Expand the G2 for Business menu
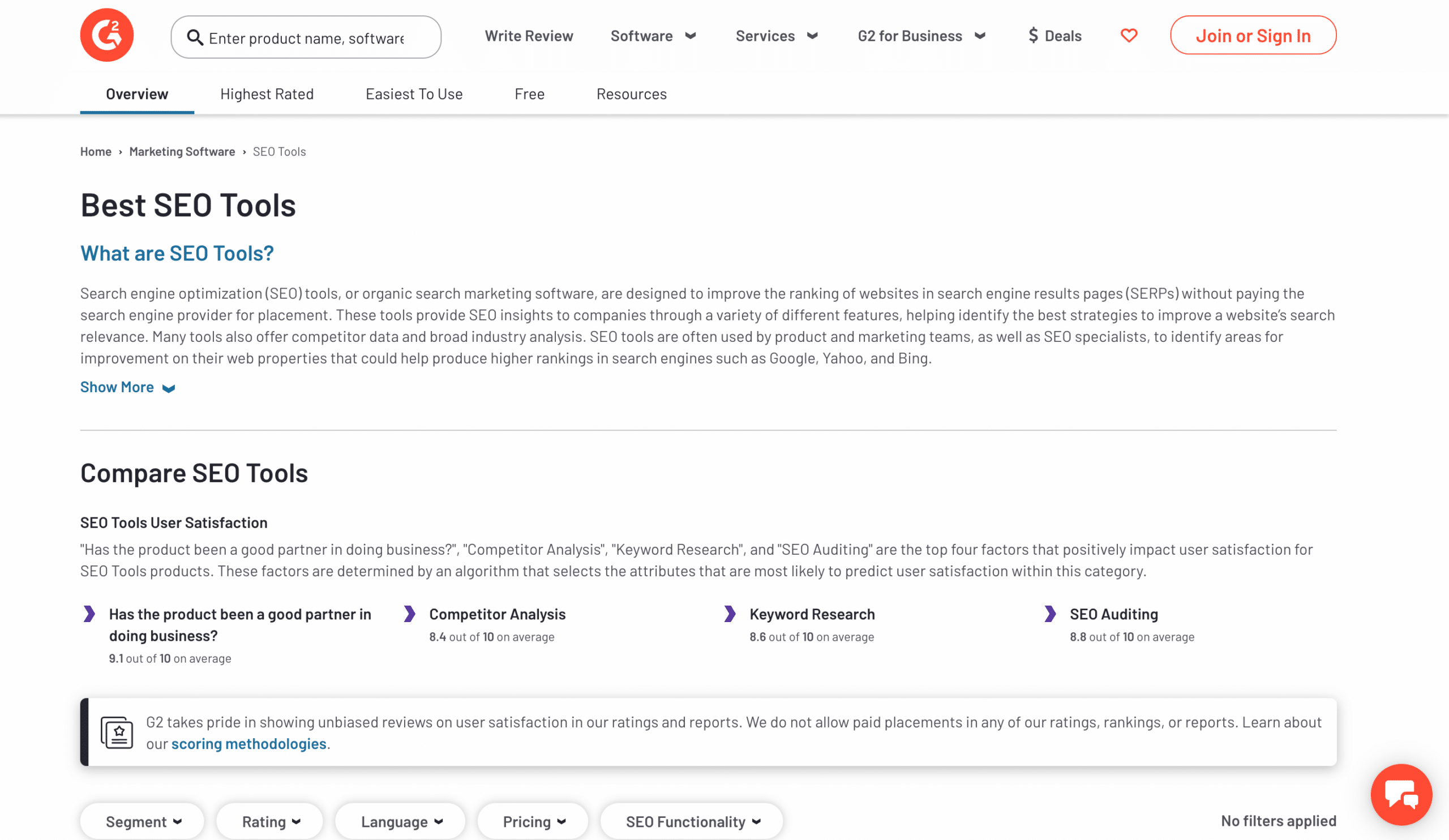The image size is (1449, 840). point(921,36)
